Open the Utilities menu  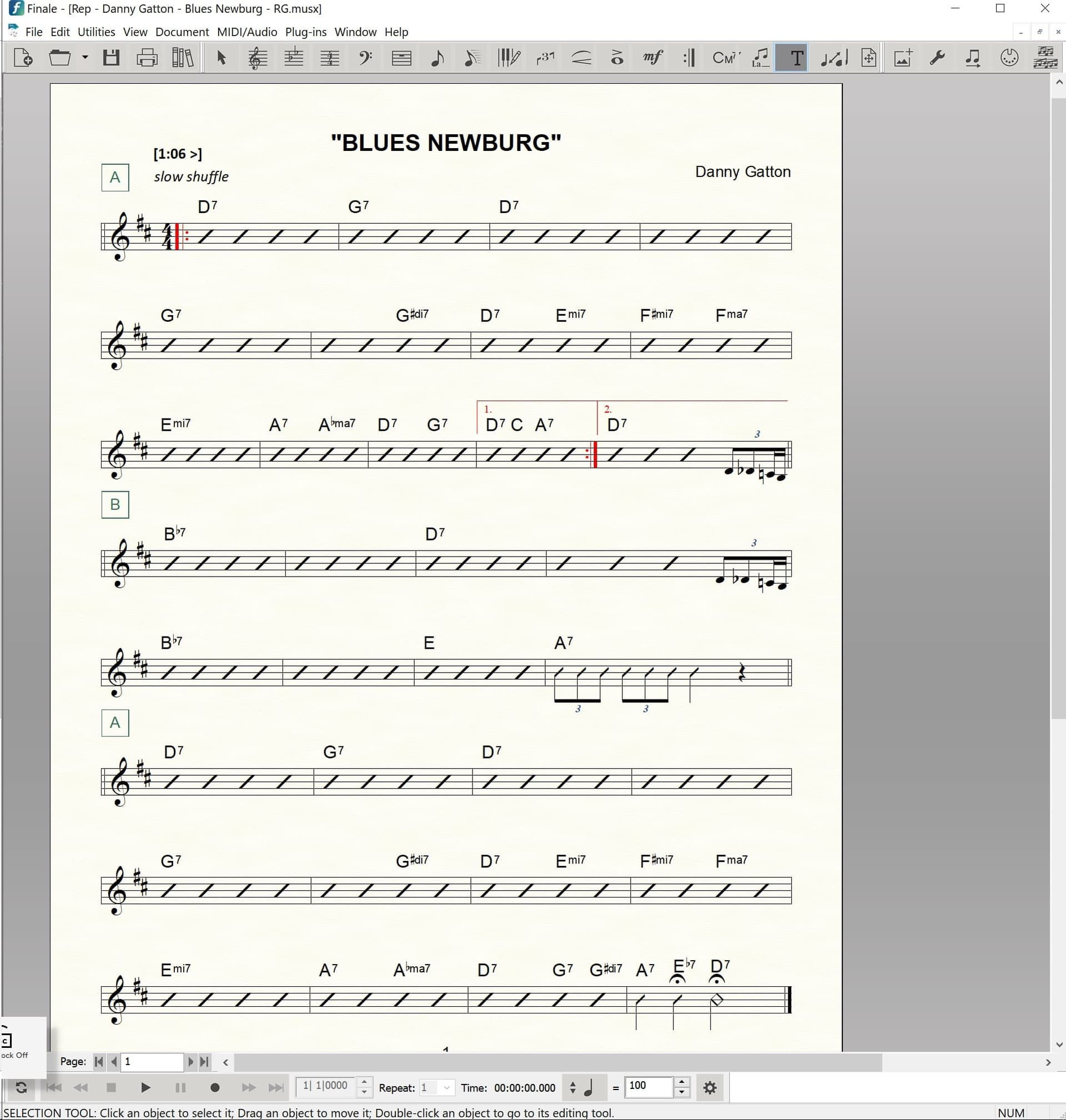pyautogui.click(x=96, y=32)
